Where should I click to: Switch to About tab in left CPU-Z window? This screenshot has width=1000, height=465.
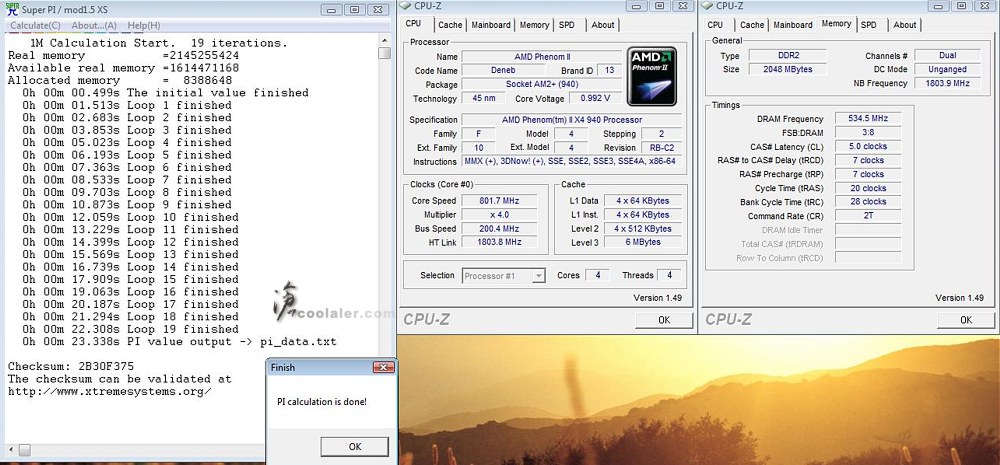pos(602,25)
